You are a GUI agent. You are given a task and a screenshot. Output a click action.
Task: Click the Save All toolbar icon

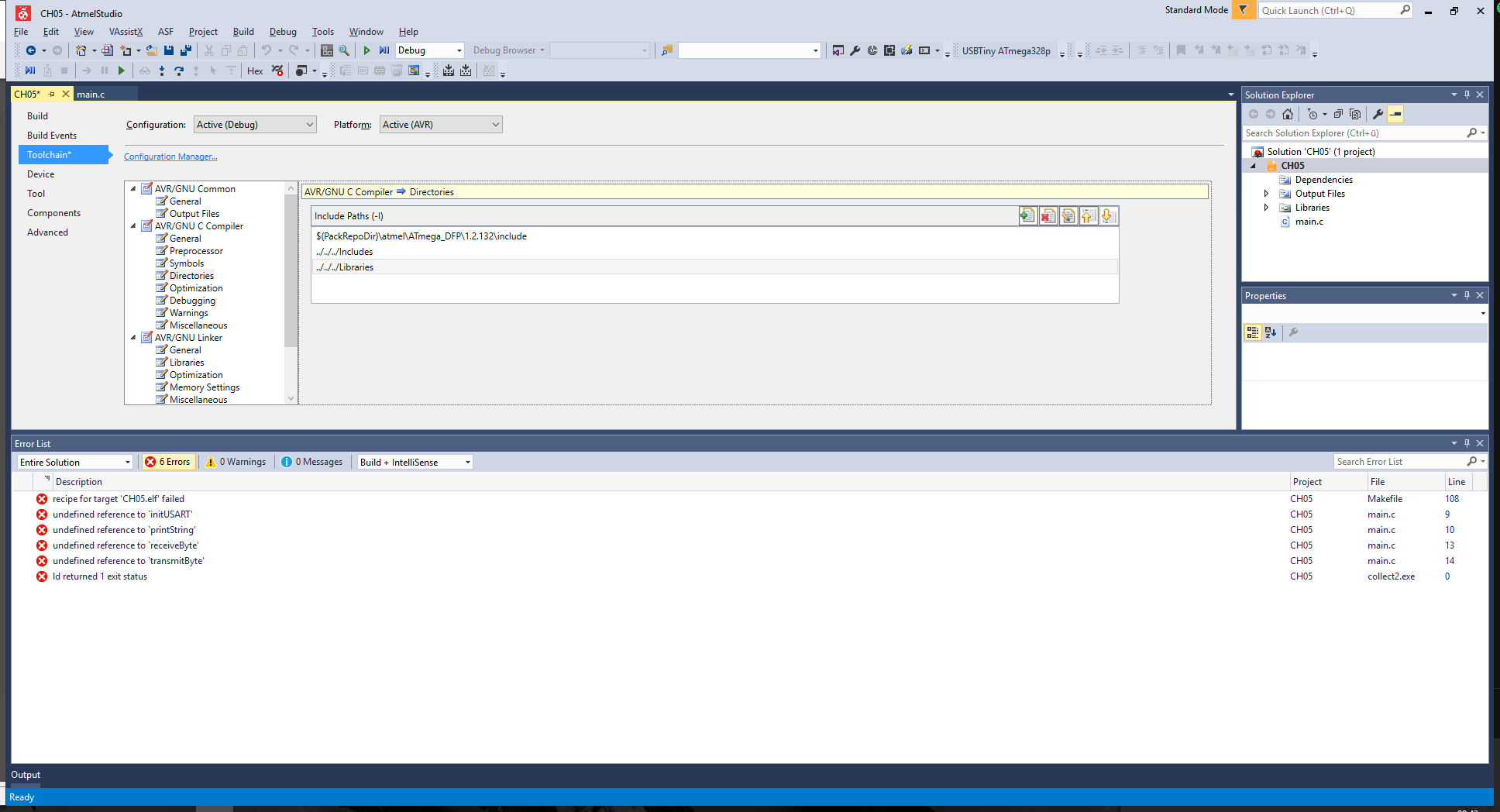click(186, 50)
